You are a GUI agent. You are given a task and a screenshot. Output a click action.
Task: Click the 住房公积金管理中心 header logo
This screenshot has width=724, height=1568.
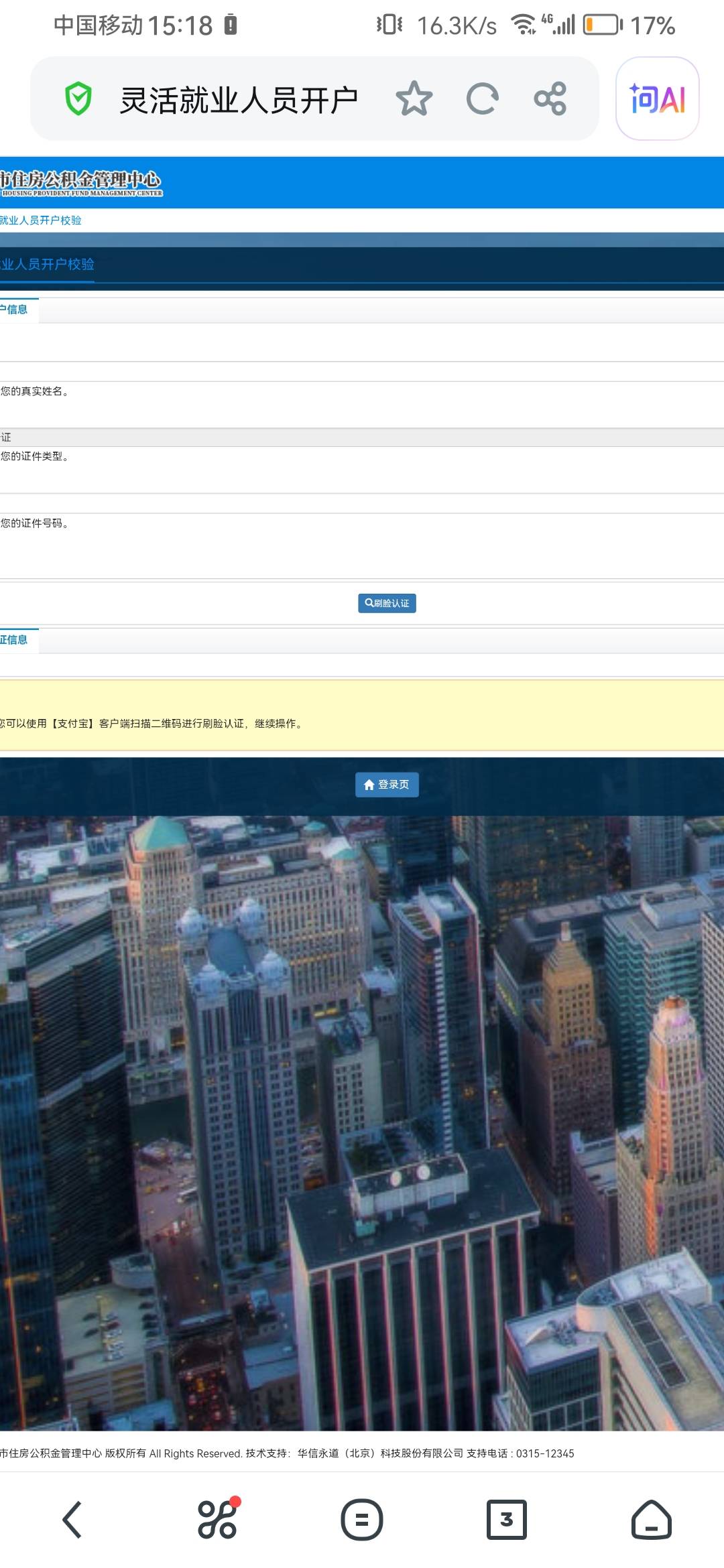[80, 183]
